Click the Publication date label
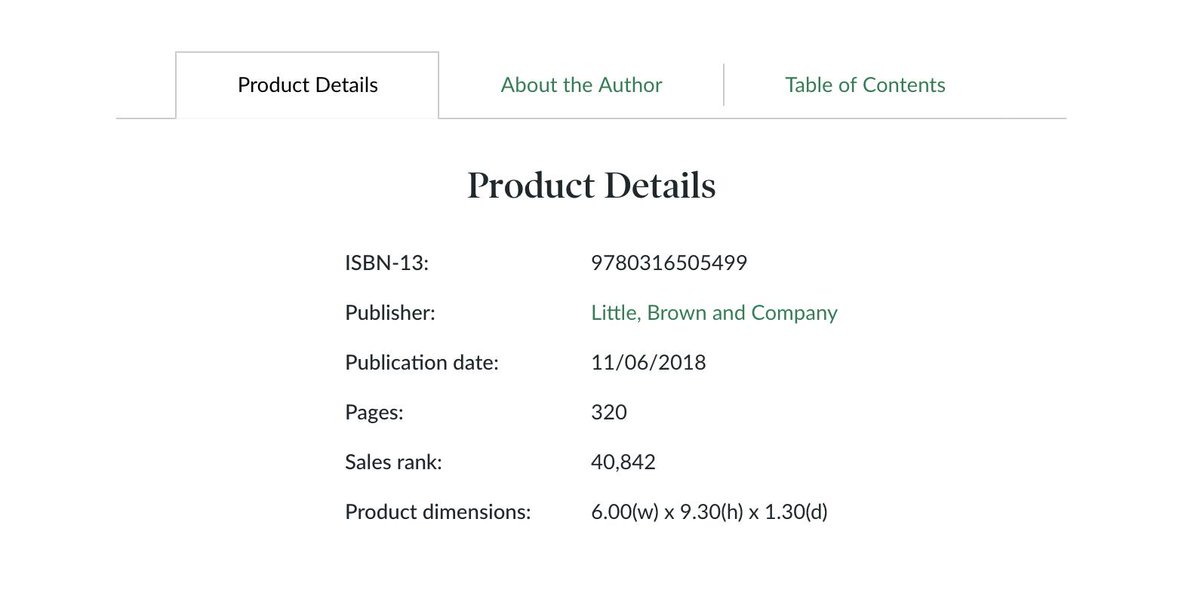1200x608 pixels. pos(421,362)
